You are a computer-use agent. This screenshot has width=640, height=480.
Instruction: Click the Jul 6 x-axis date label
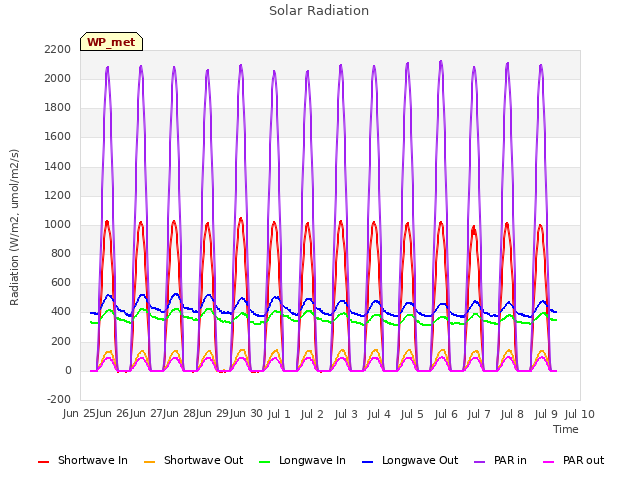point(446,415)
